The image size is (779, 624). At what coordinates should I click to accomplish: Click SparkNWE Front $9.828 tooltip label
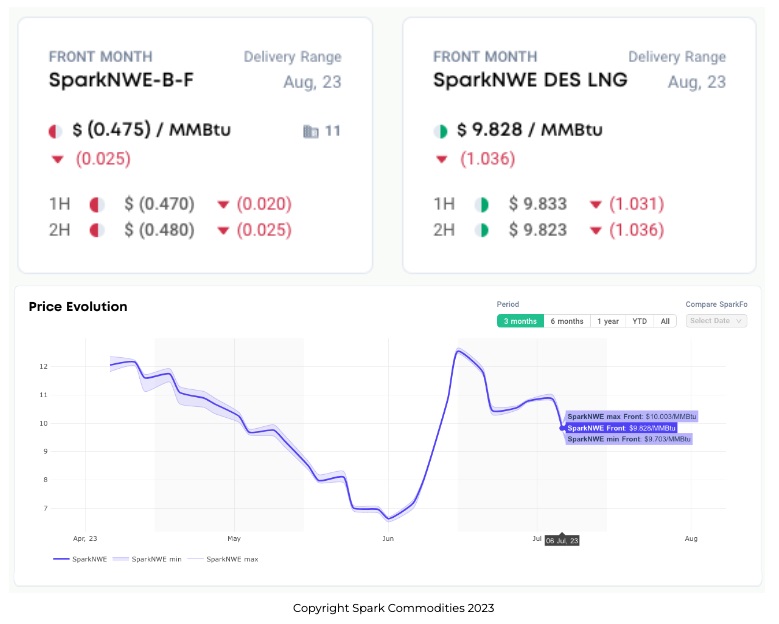pyautogui.click(x=621, y=428)
